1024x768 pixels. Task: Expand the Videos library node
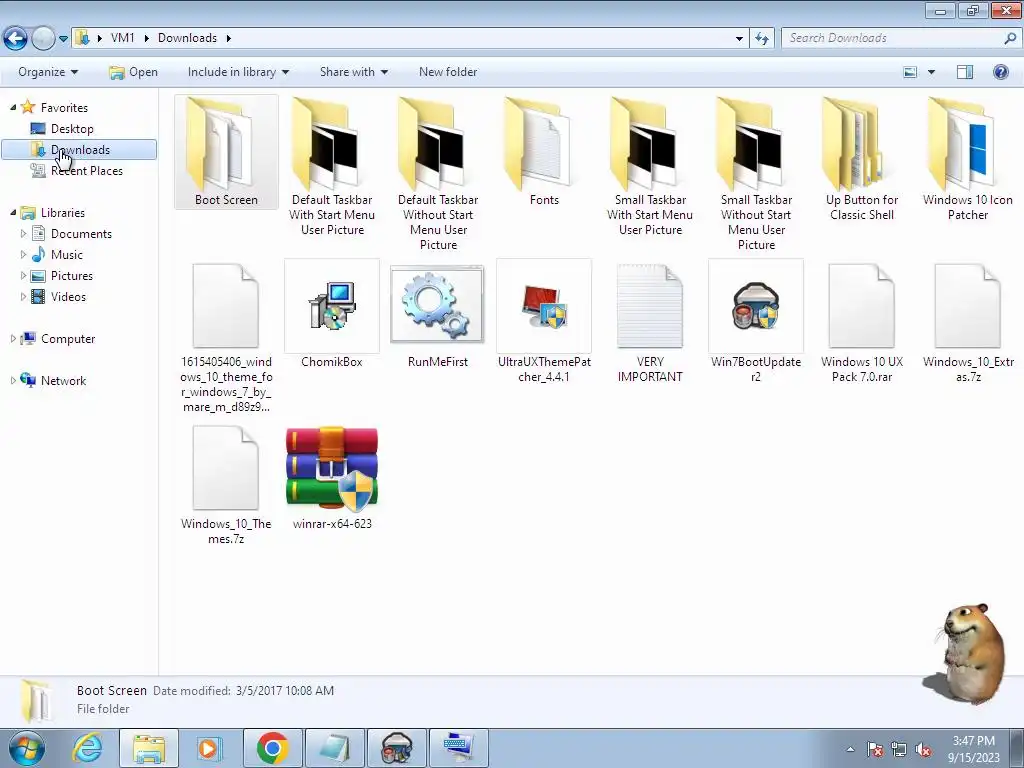click(x=24, y=296)
